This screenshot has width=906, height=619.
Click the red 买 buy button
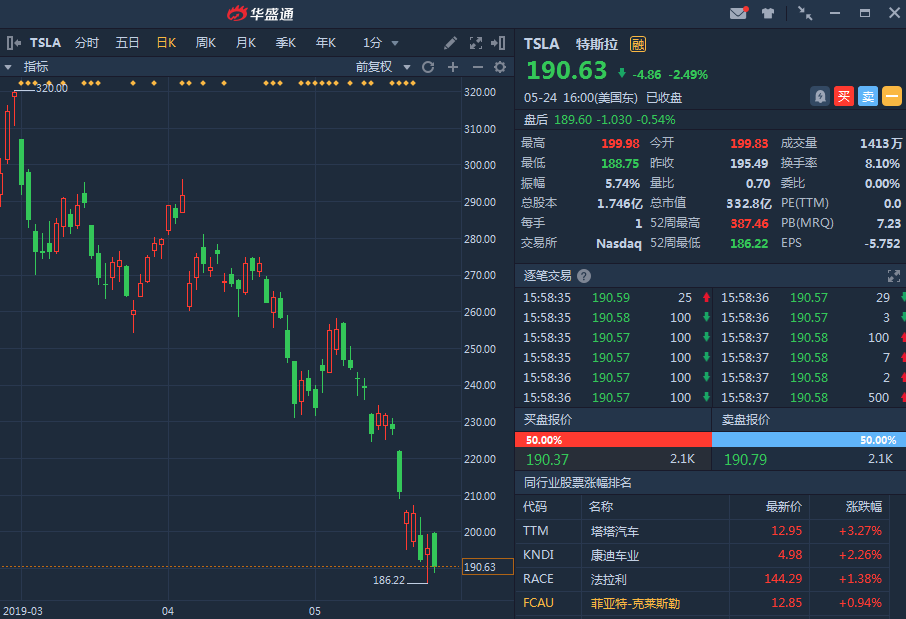(x=844, y=97)
